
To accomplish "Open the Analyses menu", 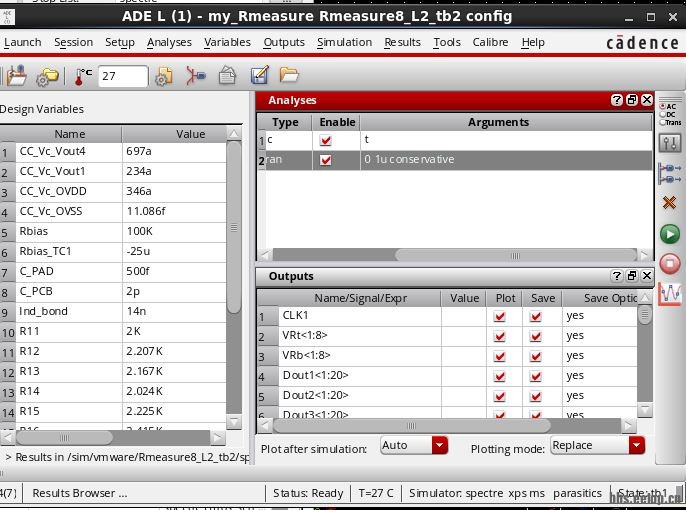I will 169,42.
